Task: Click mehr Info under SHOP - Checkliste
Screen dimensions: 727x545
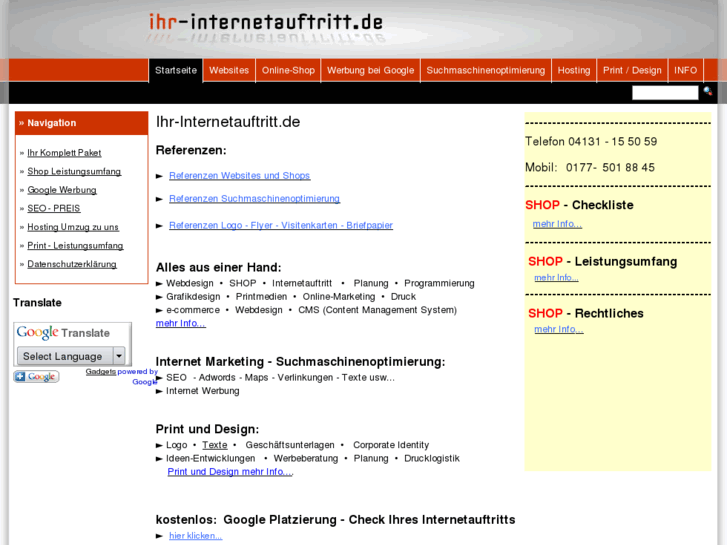Action: [x=557, y=224]
